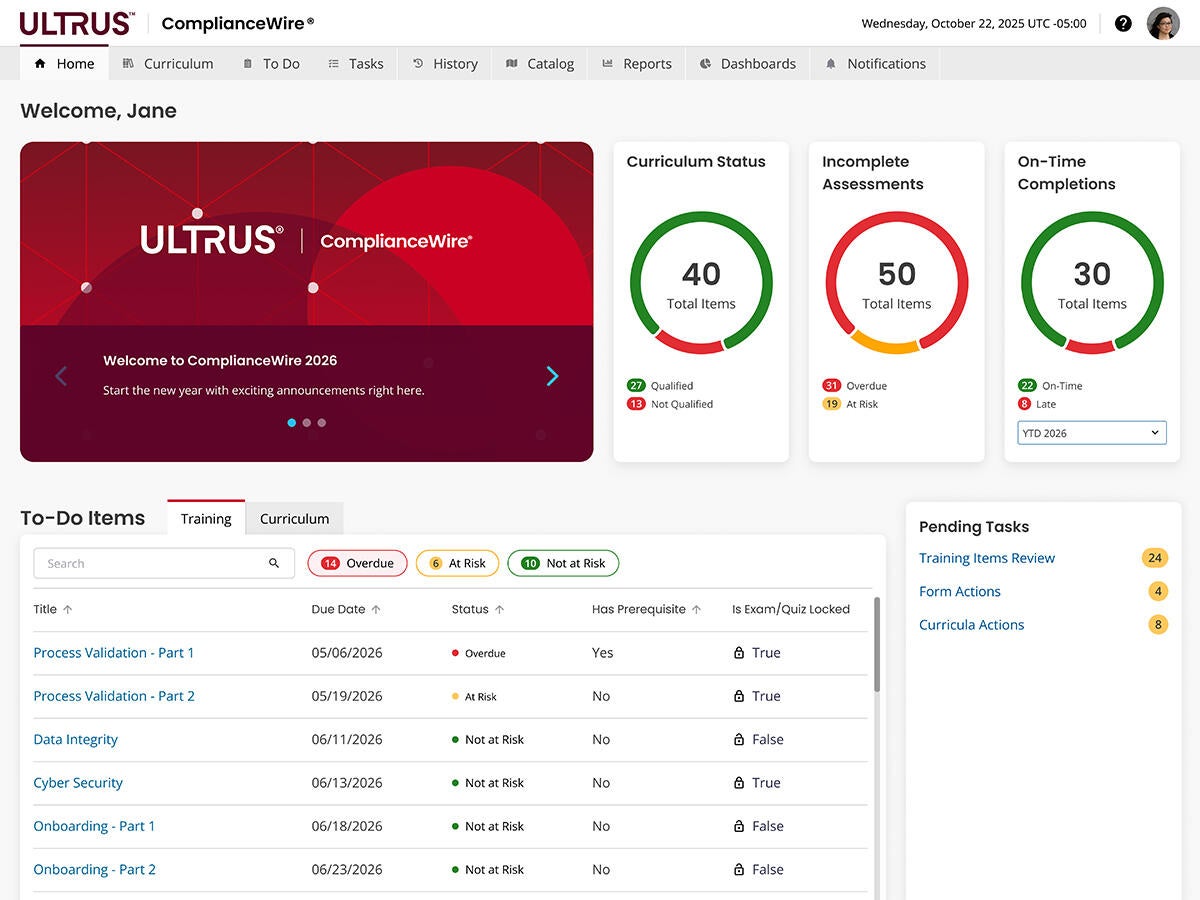Viewport: 1200px width, 900px height.
Task: Select second banner carousel dot
Action: point(307,423)
